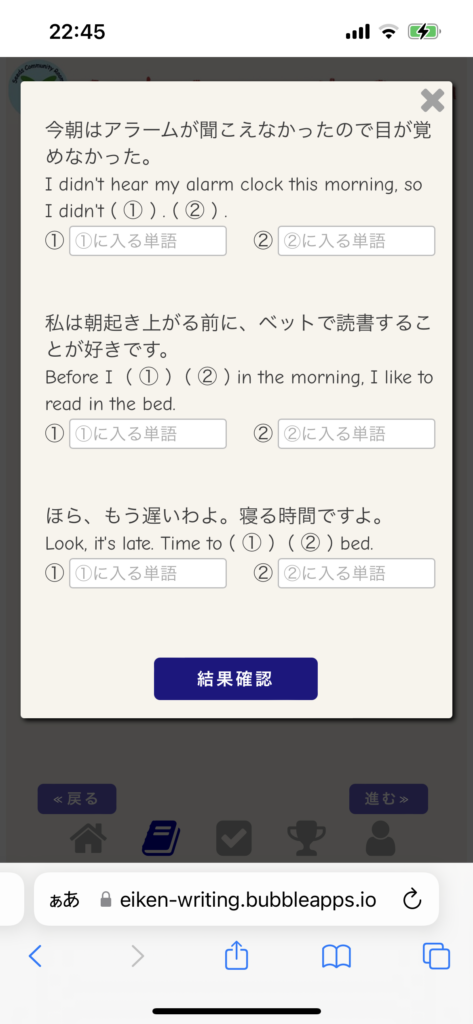Open the trophy icon in bottom navigation
The width and height of the screenshot is (473, 1024).
pyautogui.click(x=306, y=839)
